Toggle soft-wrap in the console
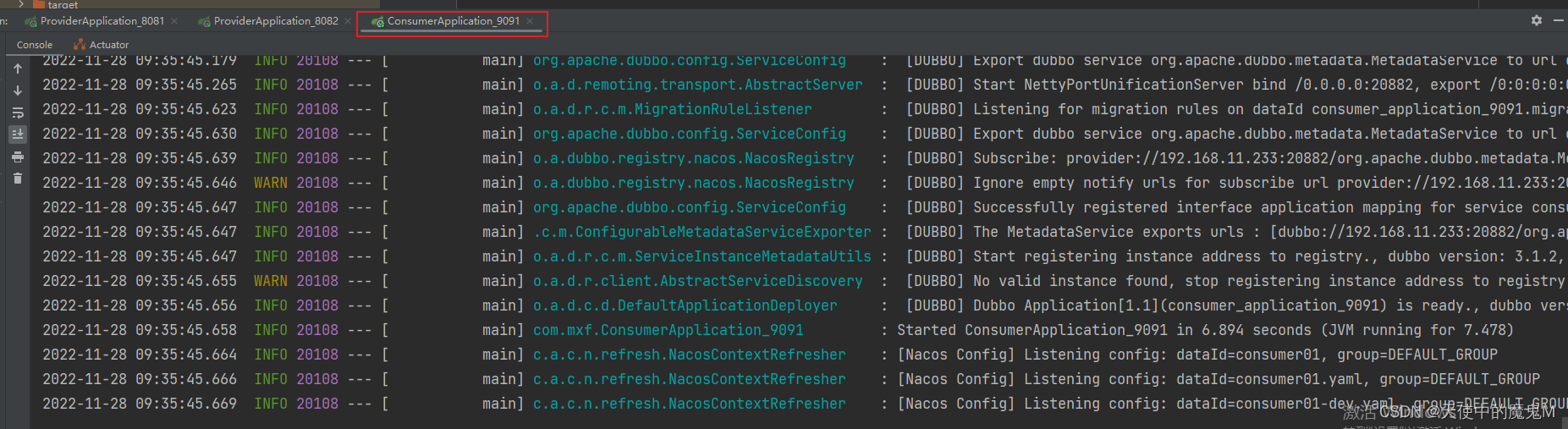This screenshot has width=1568, height=429. 18,113
